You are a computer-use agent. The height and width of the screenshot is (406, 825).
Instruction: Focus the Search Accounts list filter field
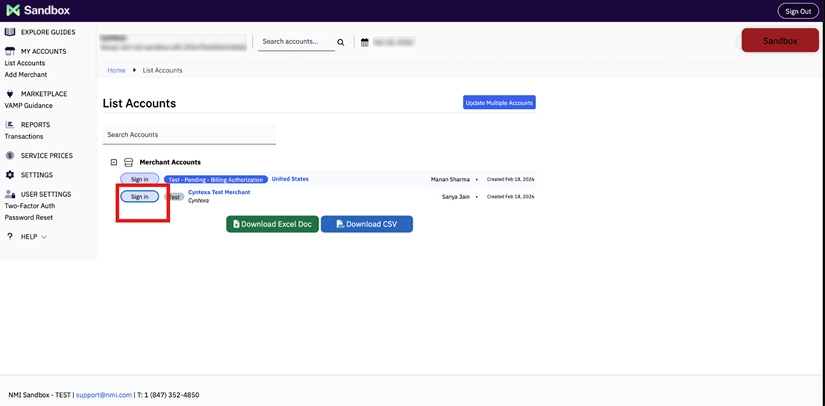[189, 135]
